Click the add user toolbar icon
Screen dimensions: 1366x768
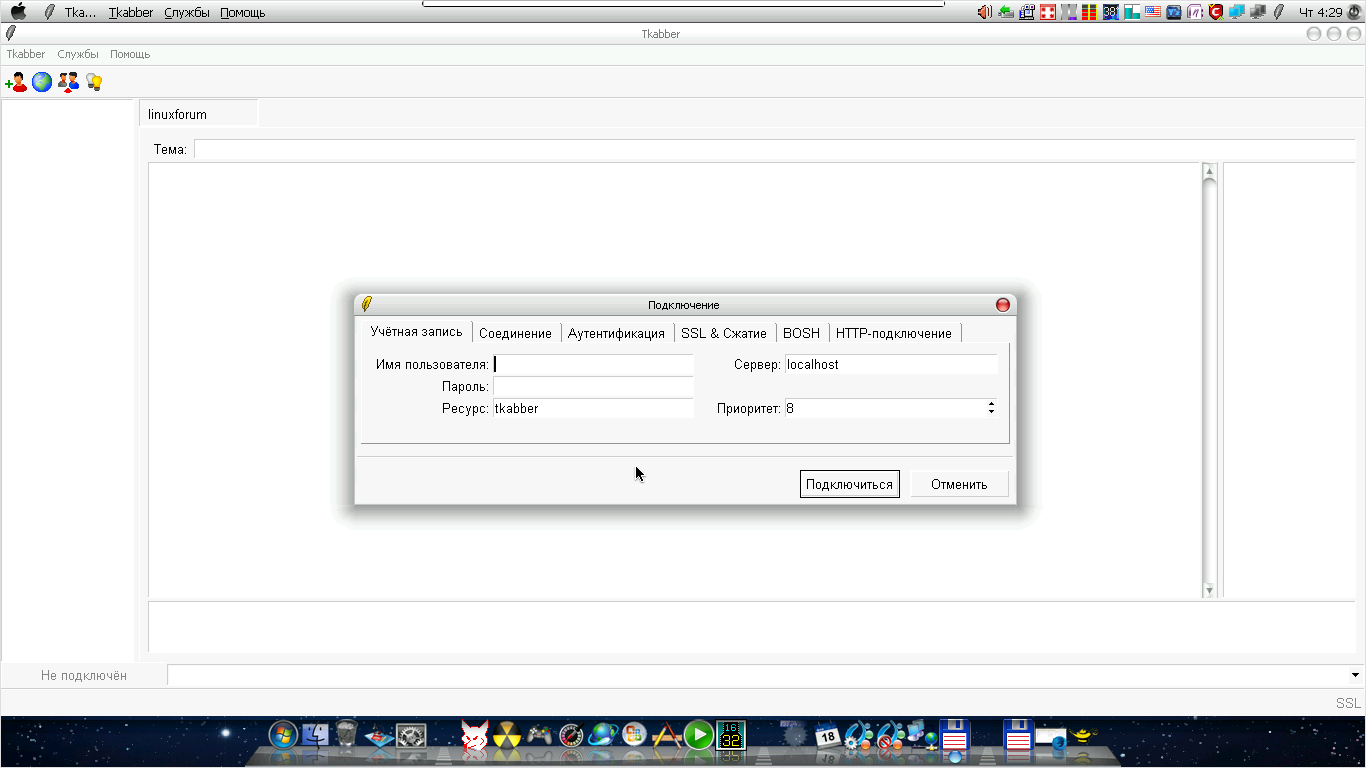coord(16,82)
